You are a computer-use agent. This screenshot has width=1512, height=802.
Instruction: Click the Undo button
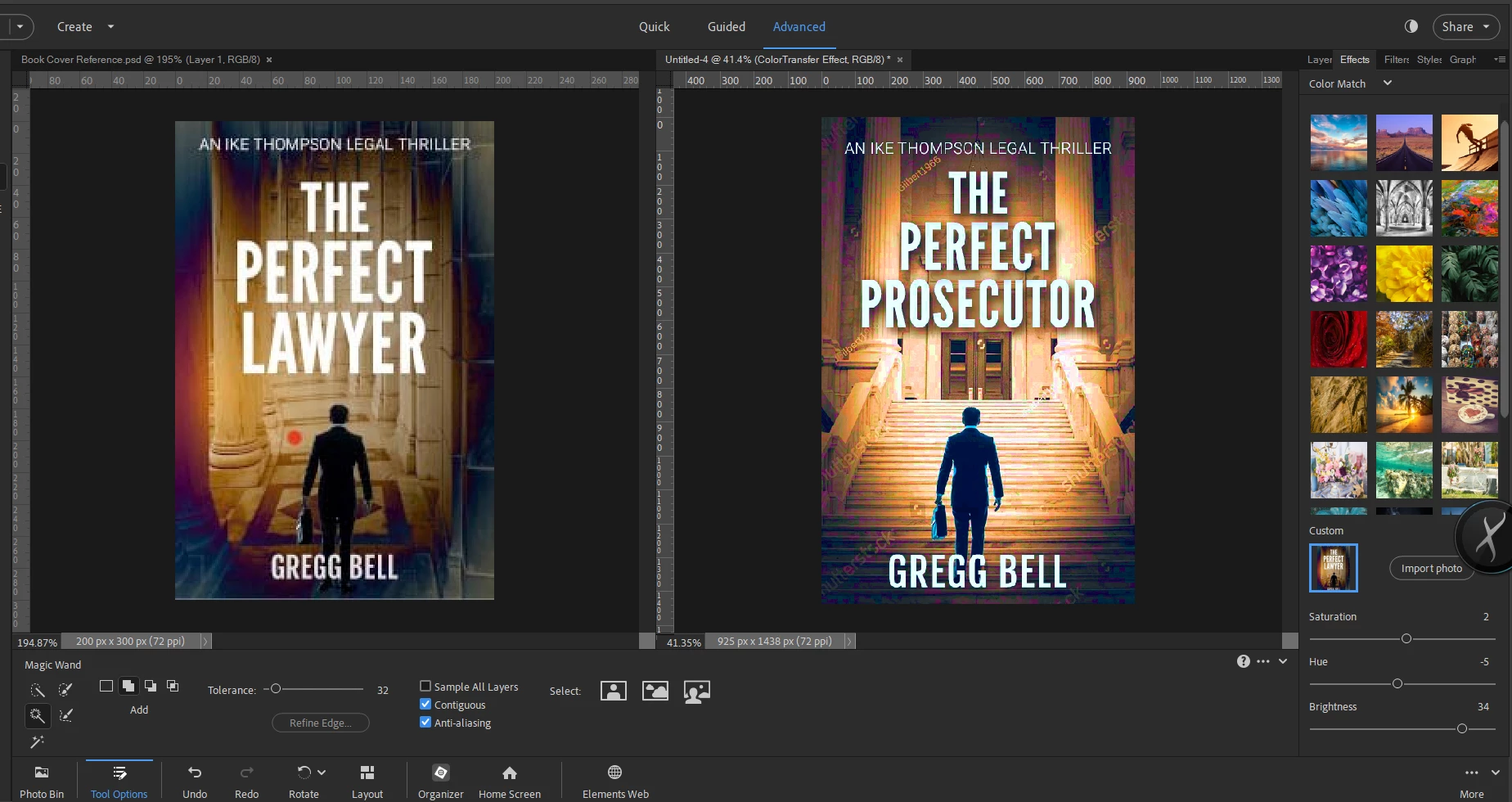tap(195, 782)
